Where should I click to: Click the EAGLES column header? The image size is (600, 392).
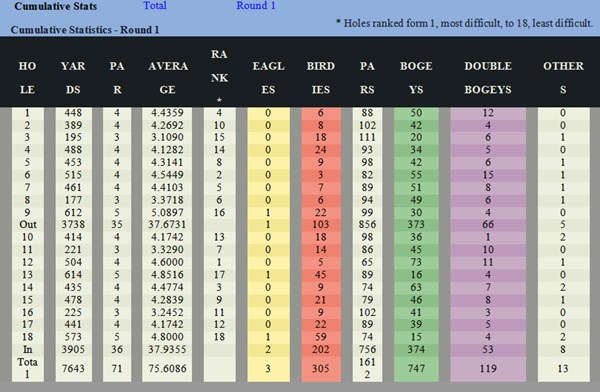click(268, 78)
